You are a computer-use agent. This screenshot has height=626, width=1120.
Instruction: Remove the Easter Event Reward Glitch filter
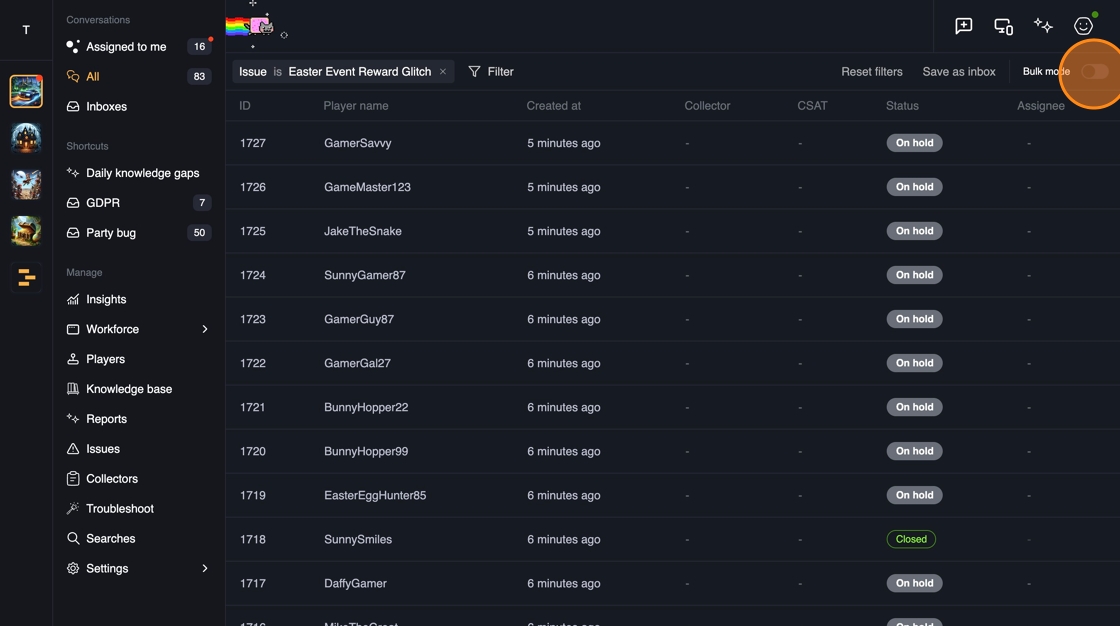click(443, 72)
